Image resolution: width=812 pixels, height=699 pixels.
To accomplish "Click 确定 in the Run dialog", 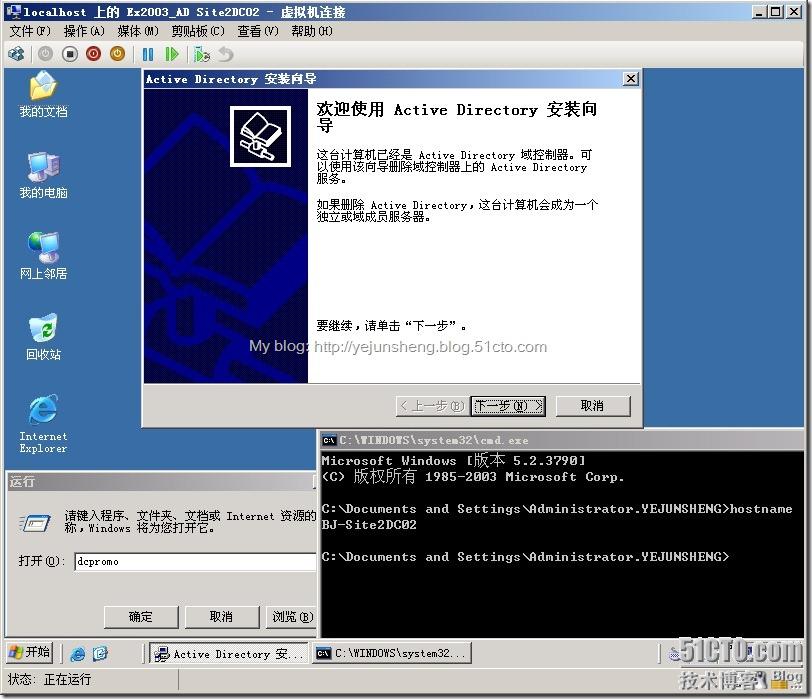I will coord(141,617).
